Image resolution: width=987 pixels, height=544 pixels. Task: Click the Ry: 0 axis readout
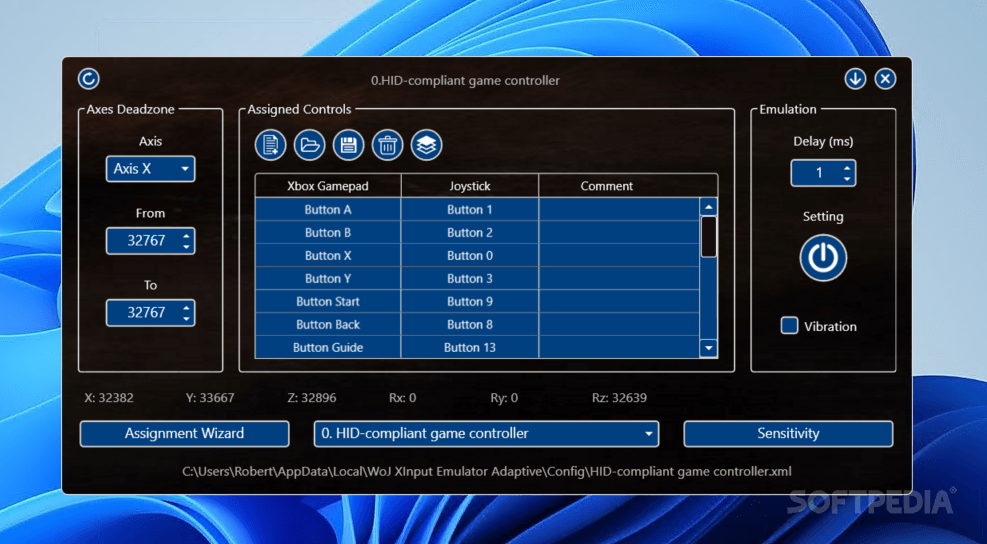(504, 398)
